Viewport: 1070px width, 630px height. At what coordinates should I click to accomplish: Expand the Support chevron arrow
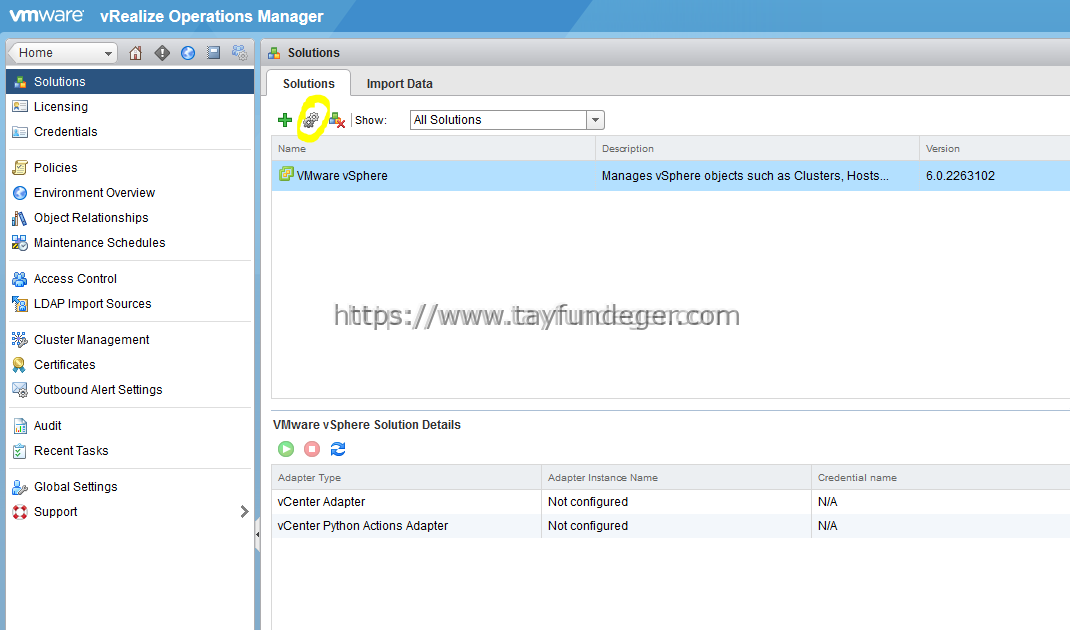[244, 511]
